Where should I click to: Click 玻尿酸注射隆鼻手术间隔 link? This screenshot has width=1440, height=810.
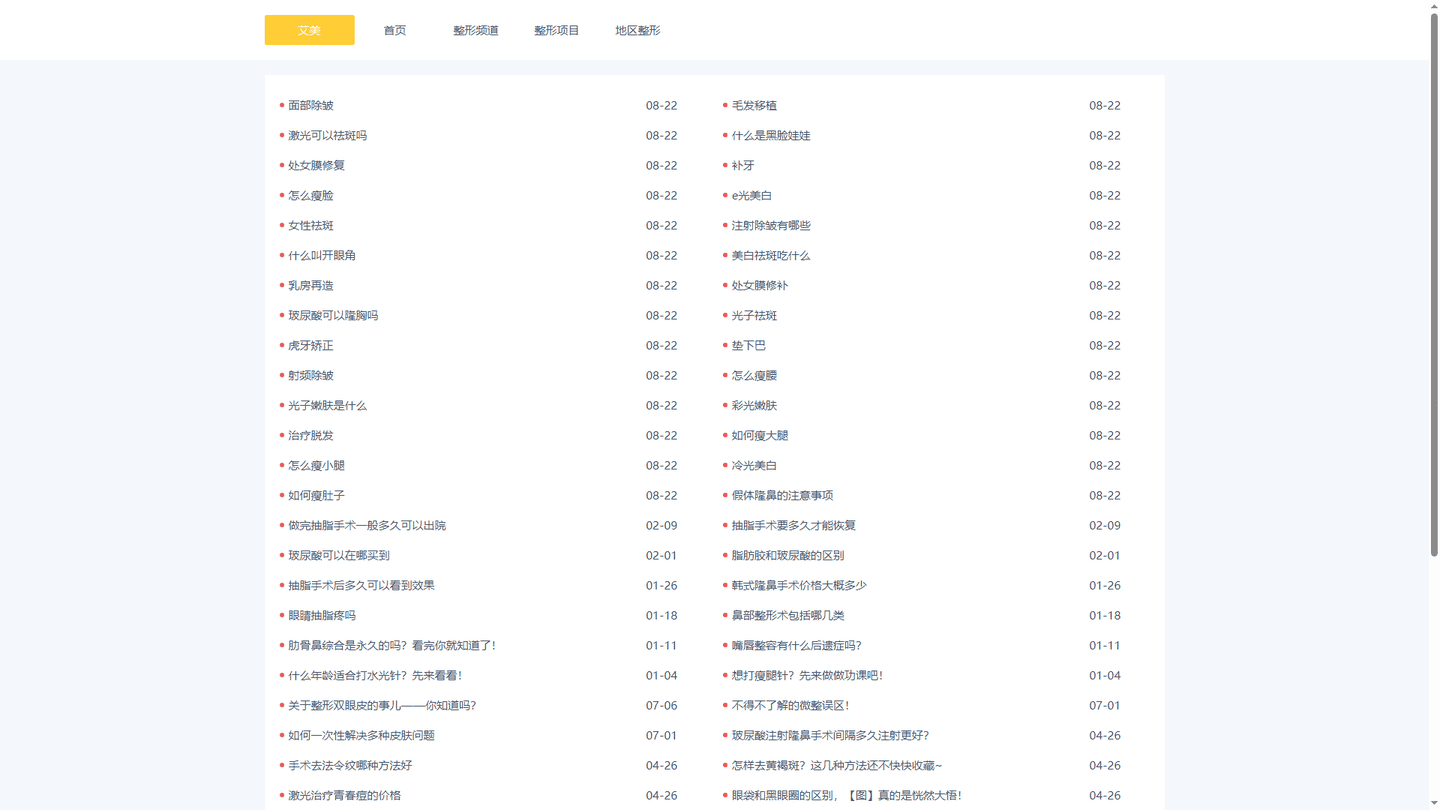(x=831, y=735)
